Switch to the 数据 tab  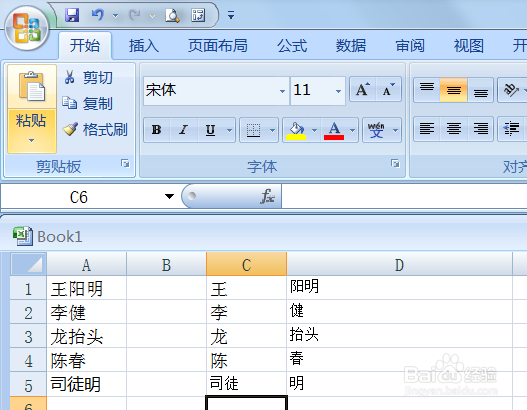tap(351, 46)
